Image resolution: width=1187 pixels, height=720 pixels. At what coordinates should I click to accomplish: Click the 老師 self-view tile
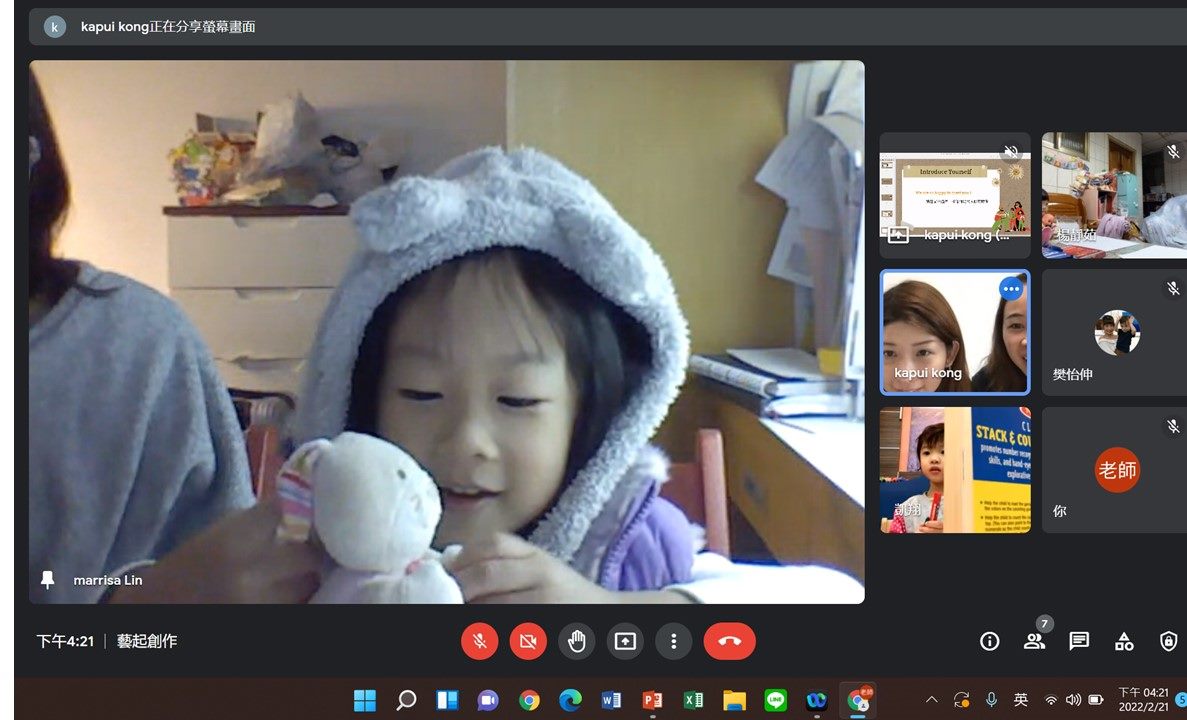pyautogui.click(x=1115, y=470)
